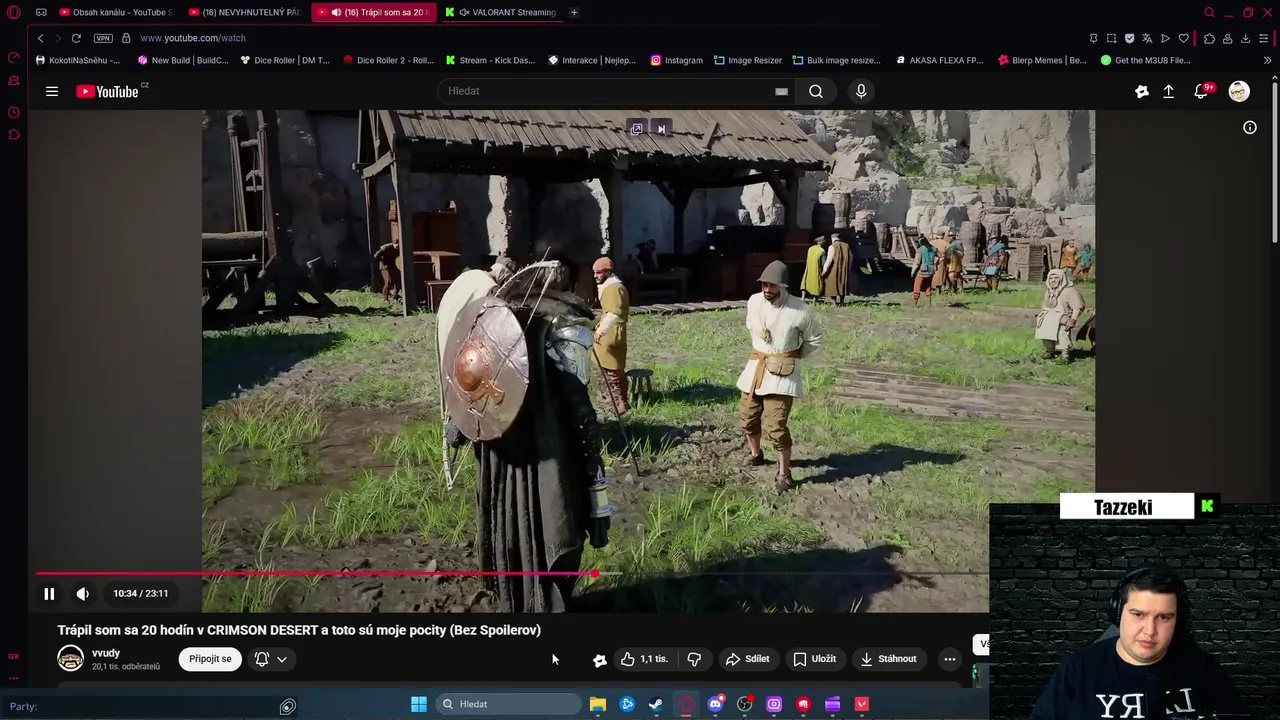Viewport: 1280px width, 720px height.
Task: Open Image Resizer bookmark
Action: pos(748,60)
